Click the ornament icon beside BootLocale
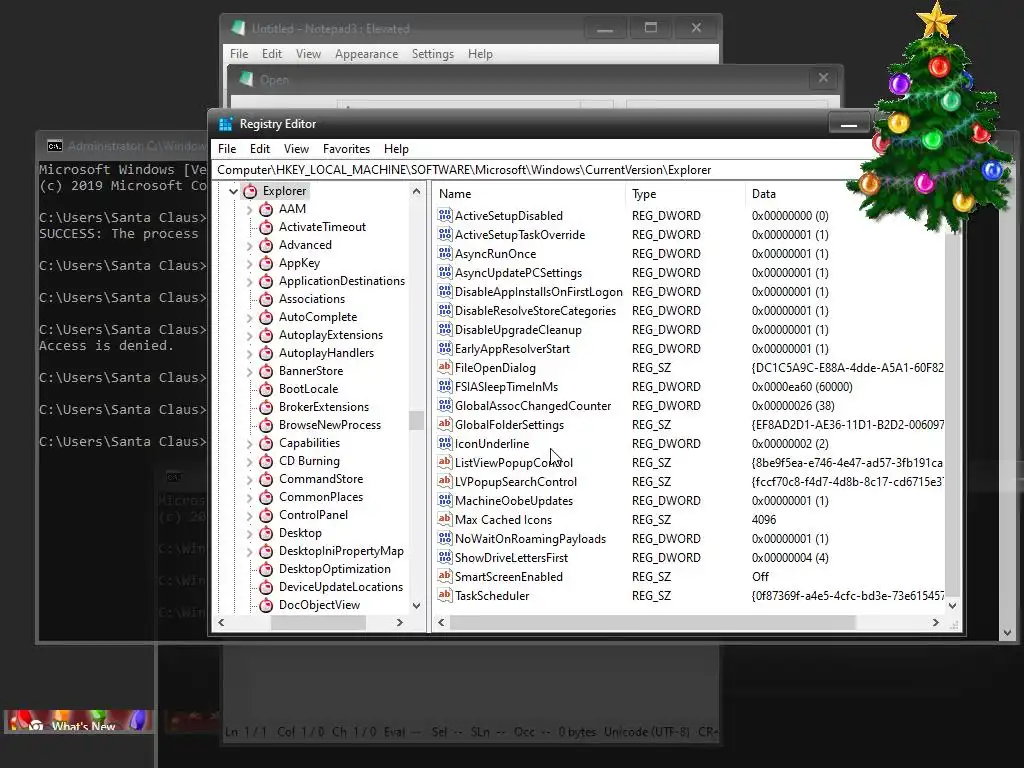This screenshot has width=1024, height=768. point(266,389)
